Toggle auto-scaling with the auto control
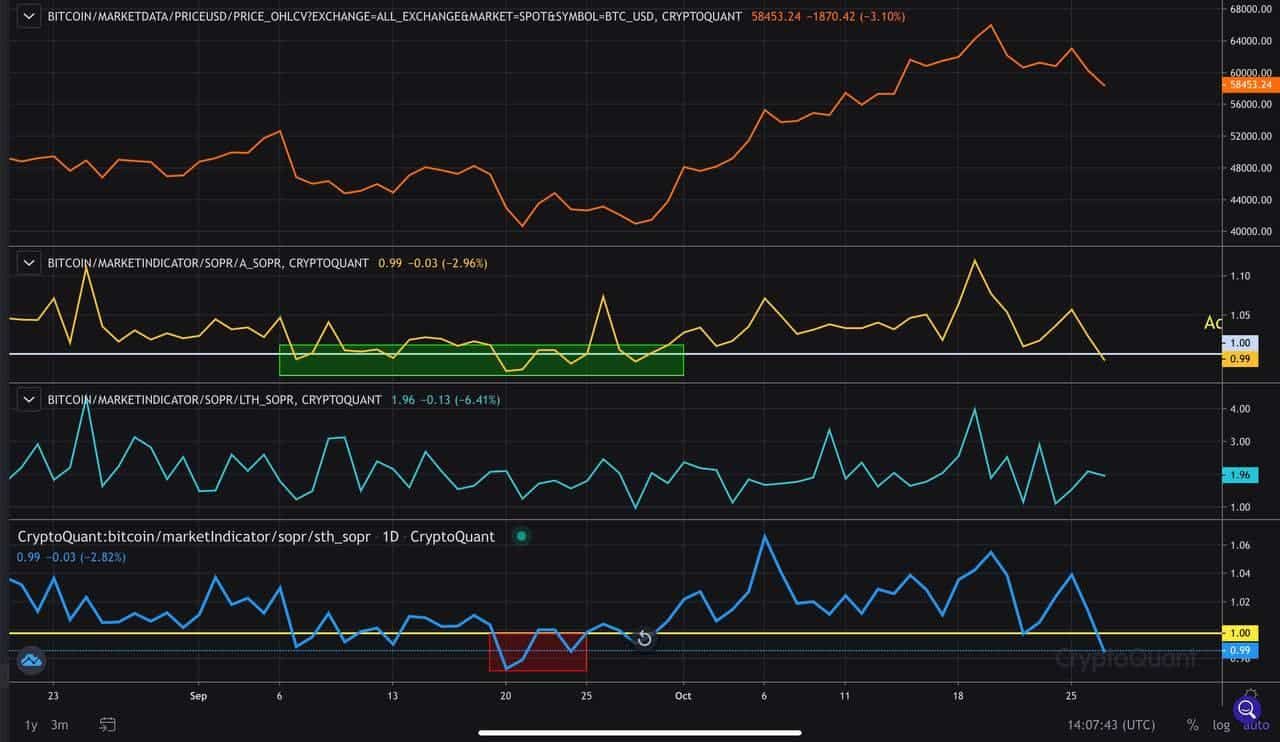Image resolution: width=1280 pixels, height=742 pixels. [1256, 724]
